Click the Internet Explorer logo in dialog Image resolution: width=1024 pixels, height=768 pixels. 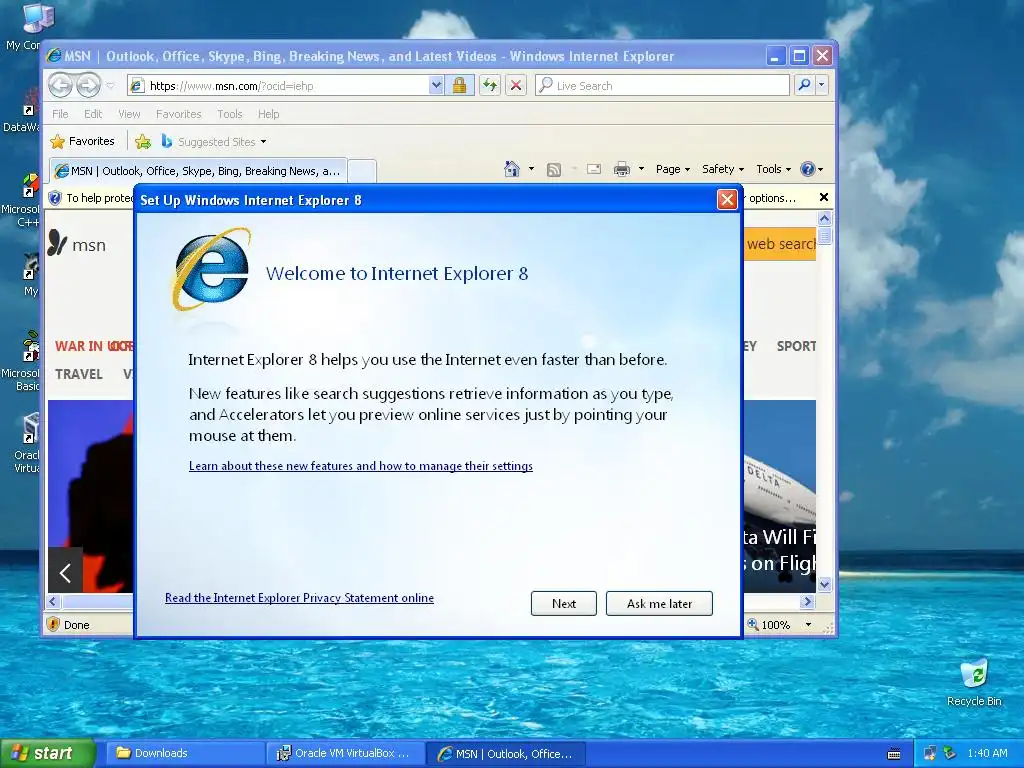(x=211, y=269)
